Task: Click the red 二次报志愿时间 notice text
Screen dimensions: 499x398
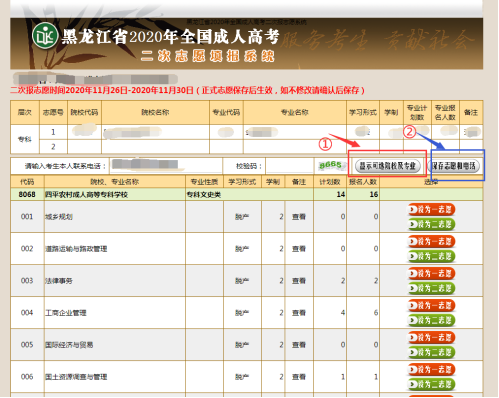Action: click(x=187, y=90)
